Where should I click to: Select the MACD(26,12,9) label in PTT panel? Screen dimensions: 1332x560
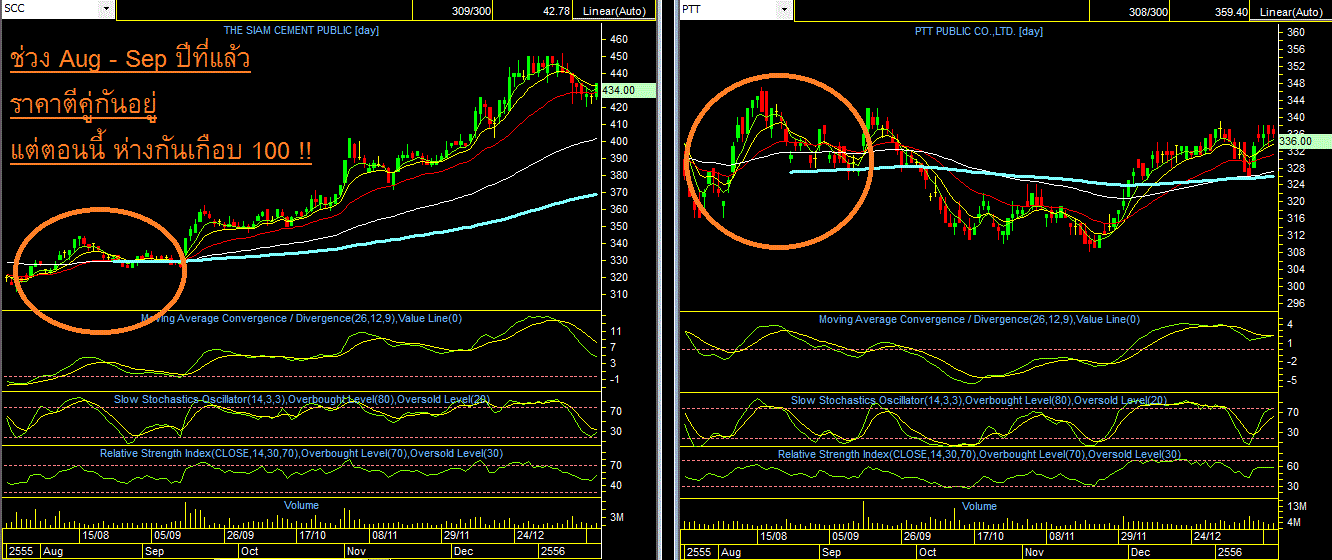pyautogui.click(x=979, y=319)
